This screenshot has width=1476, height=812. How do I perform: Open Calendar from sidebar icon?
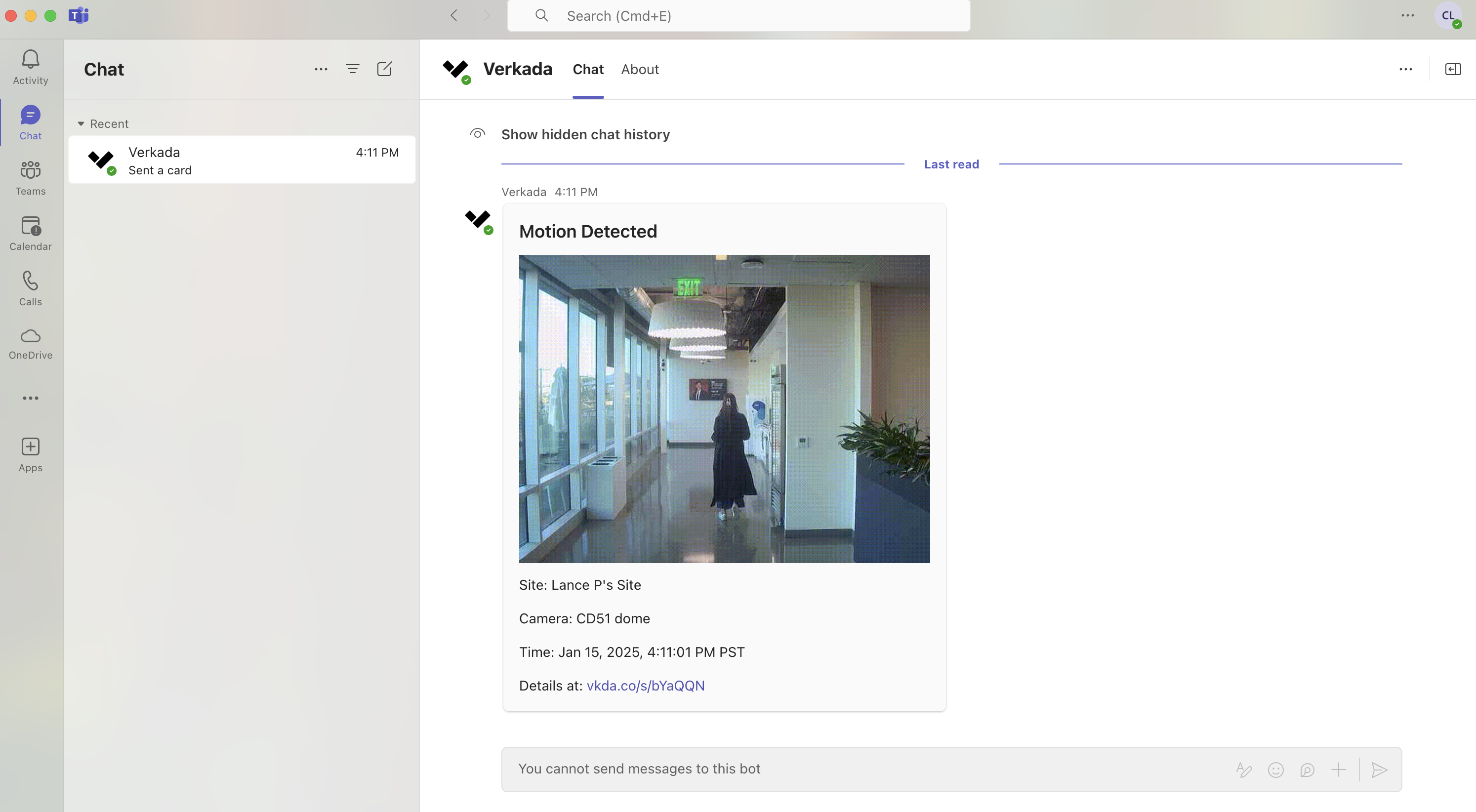tap(30, 233)
